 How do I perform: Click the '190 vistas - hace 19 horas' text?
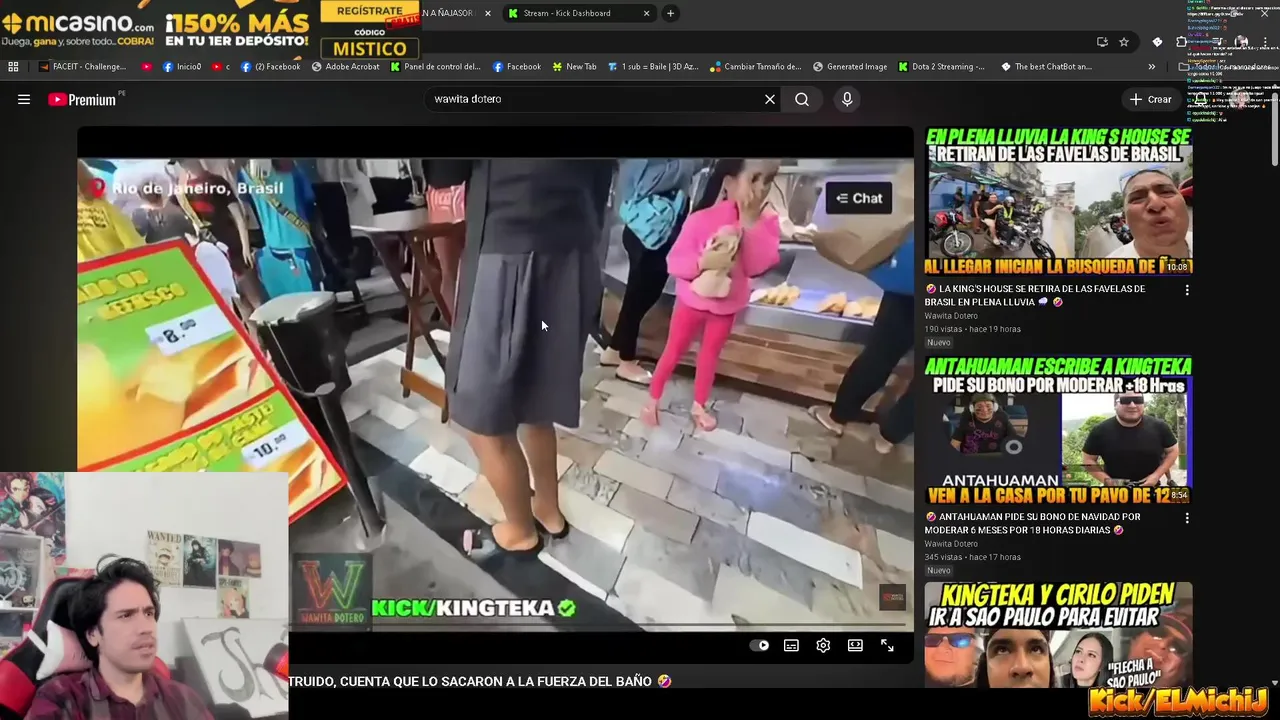click(x=973, y=329)
